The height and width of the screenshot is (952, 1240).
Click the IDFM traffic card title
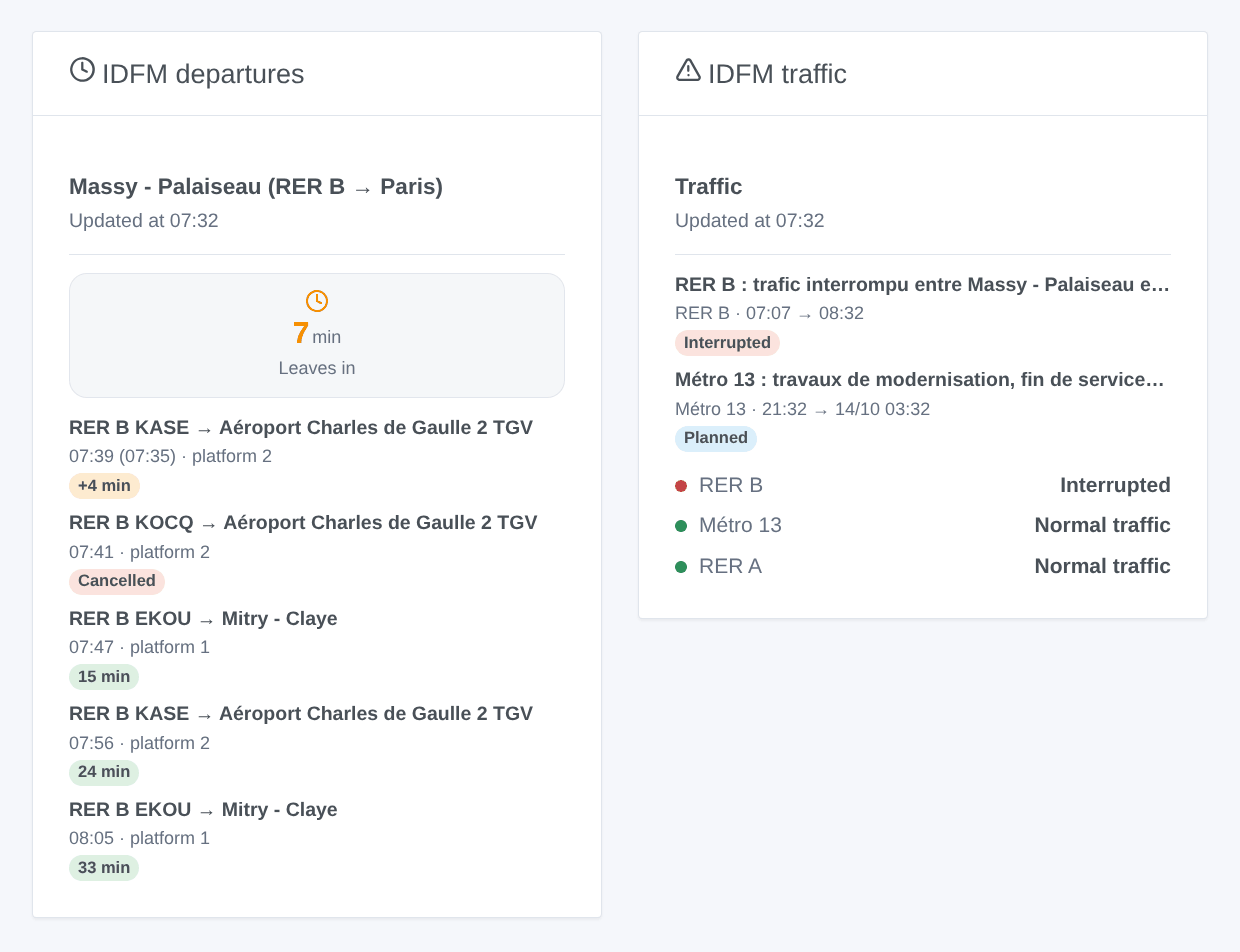click(x=777, y=74)
